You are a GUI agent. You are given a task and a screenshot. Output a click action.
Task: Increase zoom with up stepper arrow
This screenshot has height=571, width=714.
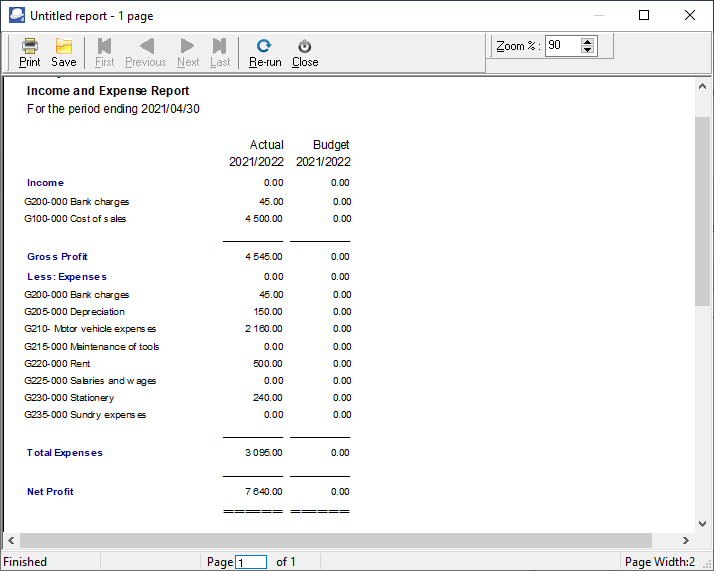(587, 41)
